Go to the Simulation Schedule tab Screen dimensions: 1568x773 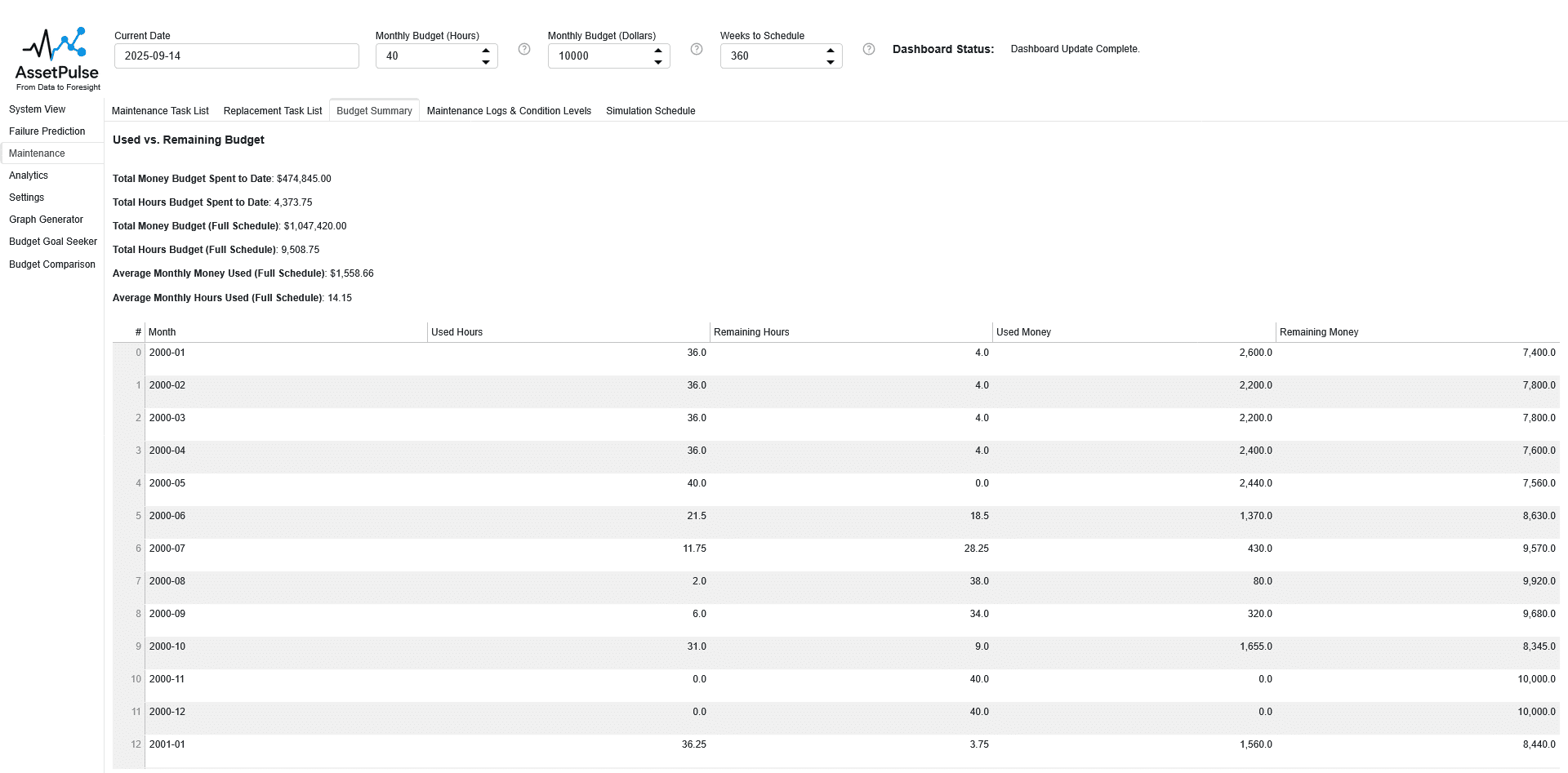coord(650,111)
